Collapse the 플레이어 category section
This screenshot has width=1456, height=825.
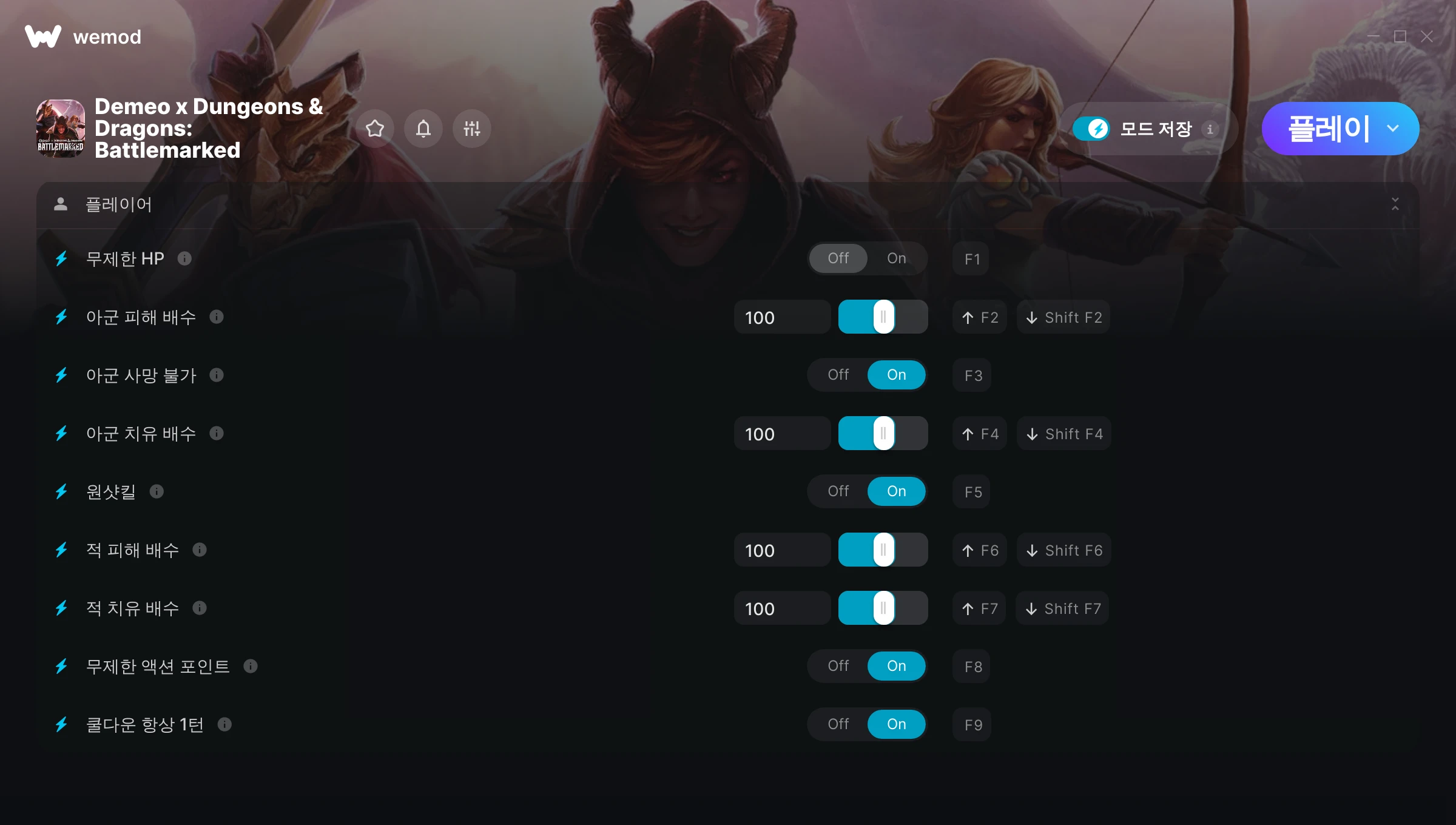click(1395, 204)
